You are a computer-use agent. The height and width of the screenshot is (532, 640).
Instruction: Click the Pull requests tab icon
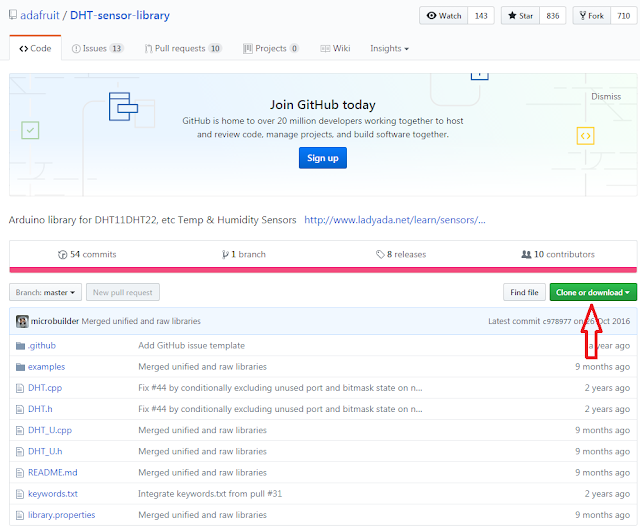pos(148,49)
